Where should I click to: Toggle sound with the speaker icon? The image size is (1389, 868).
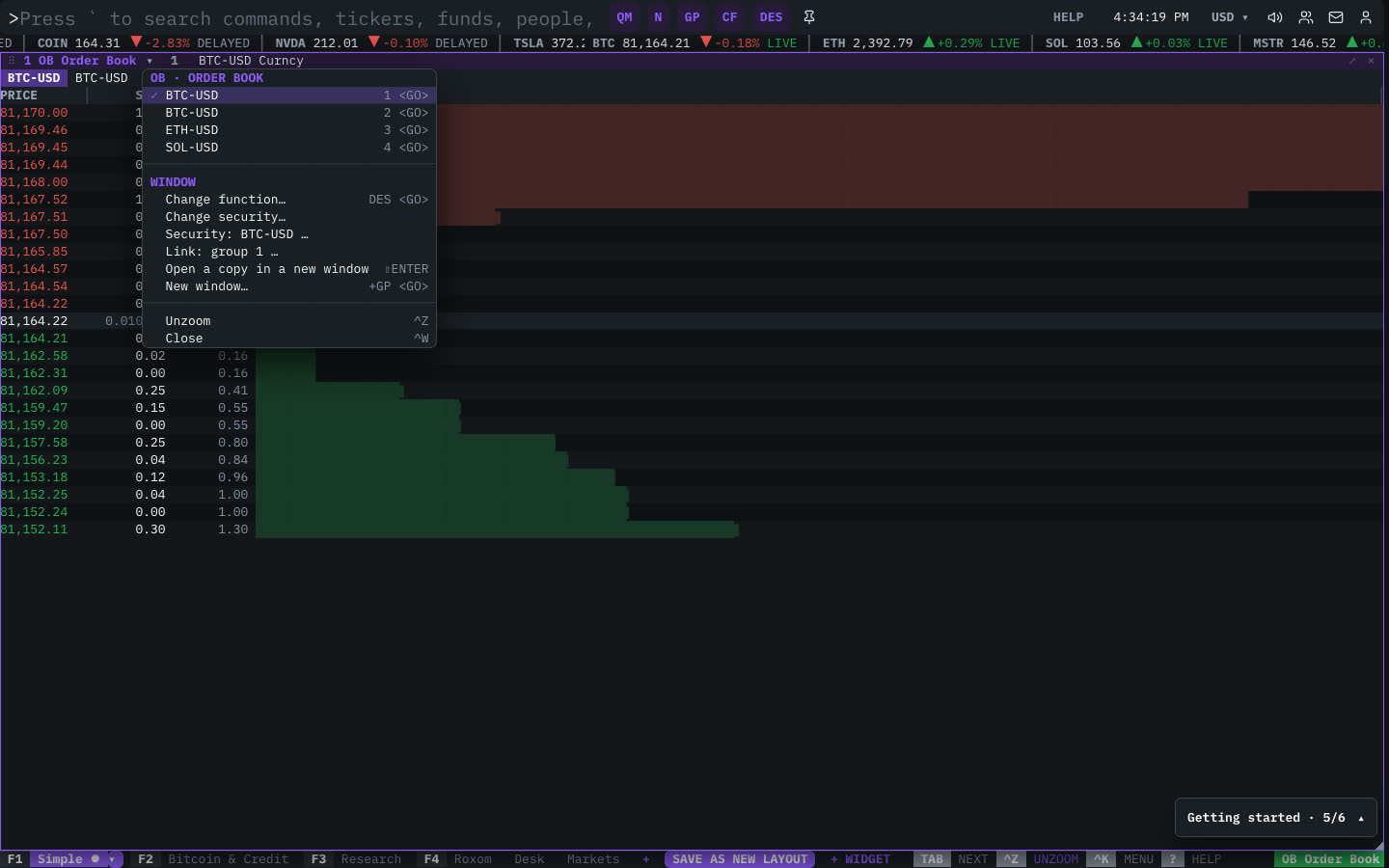coord(1274,17)
